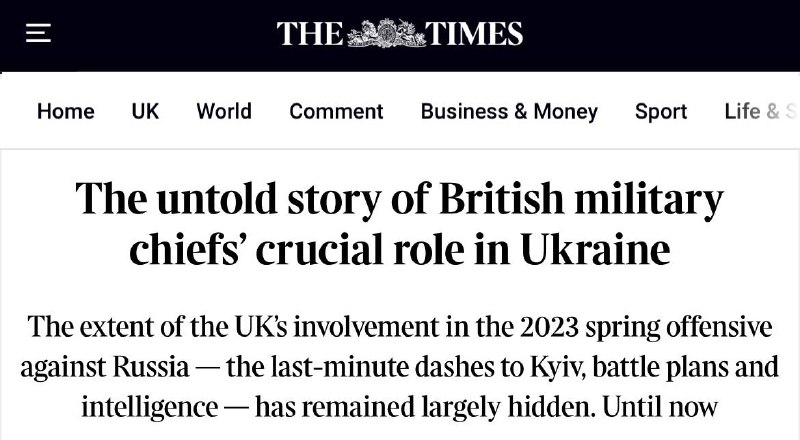Image resolution: width=800 pixels, height=440 pixels.
Task: Click headline second line ending in Ukraine
Action: [399, 250]
